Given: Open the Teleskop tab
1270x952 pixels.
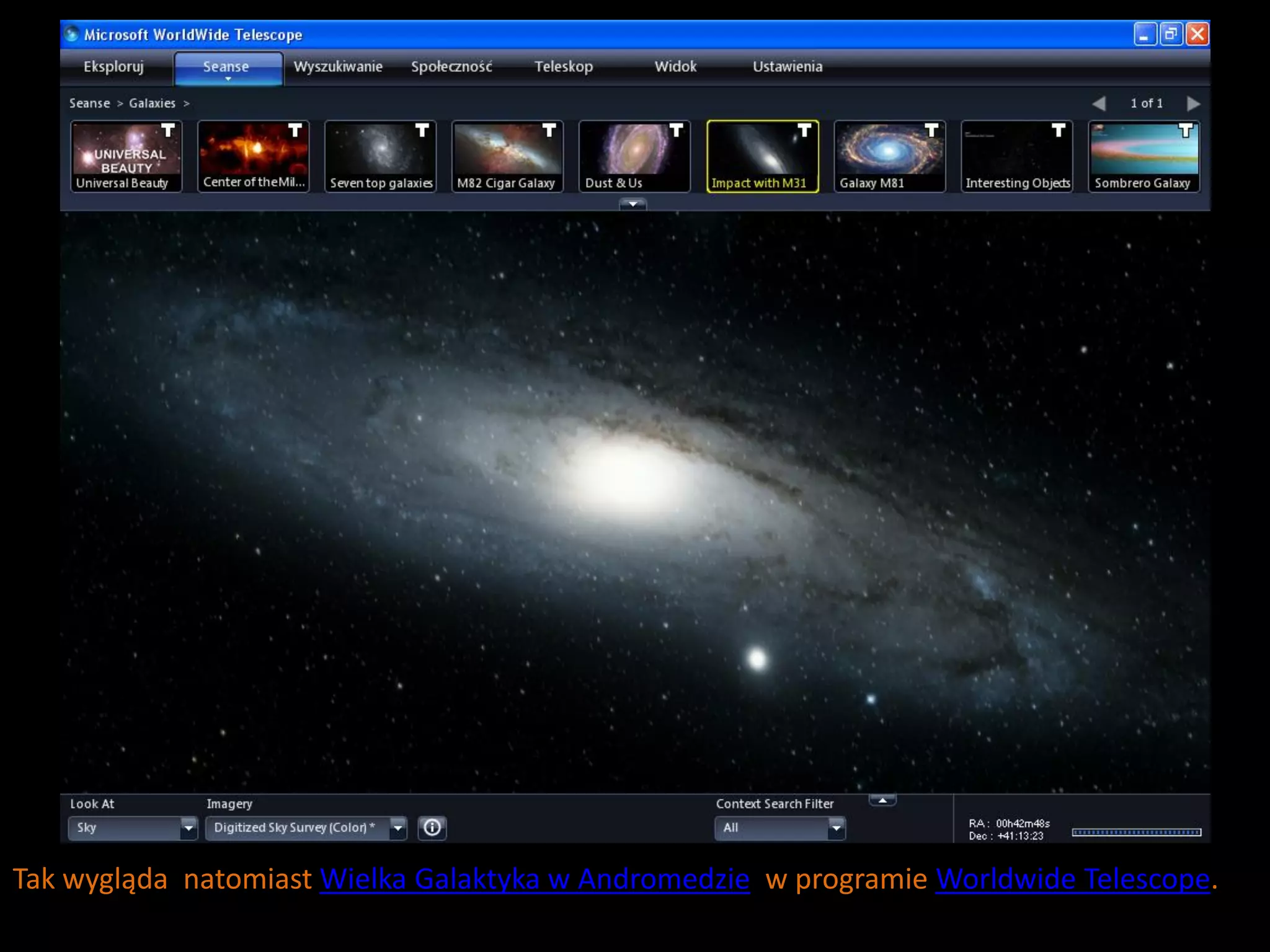Looking at the screenshot, I should (564, 66).
